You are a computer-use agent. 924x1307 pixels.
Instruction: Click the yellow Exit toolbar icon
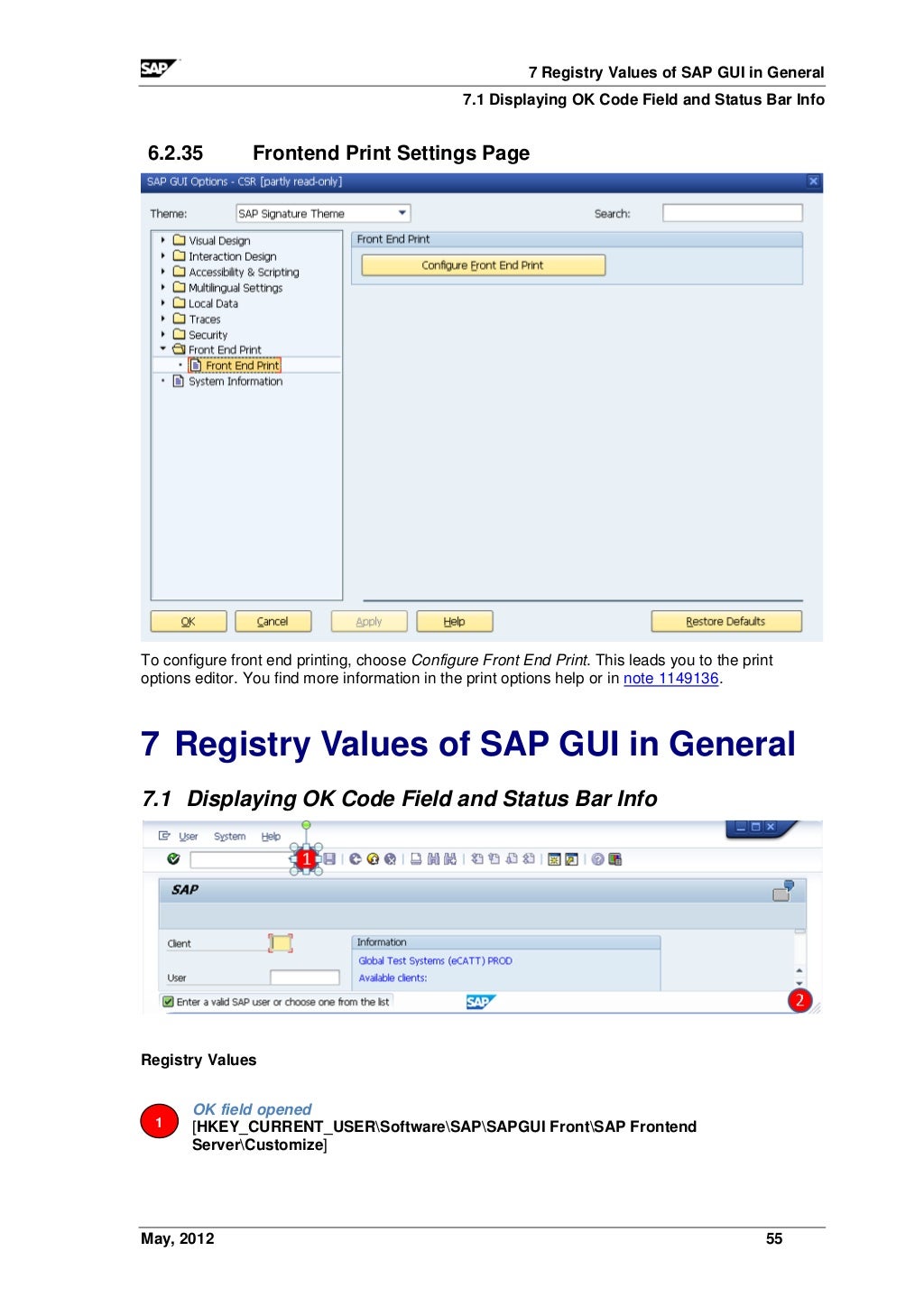[x=373, y=859]
